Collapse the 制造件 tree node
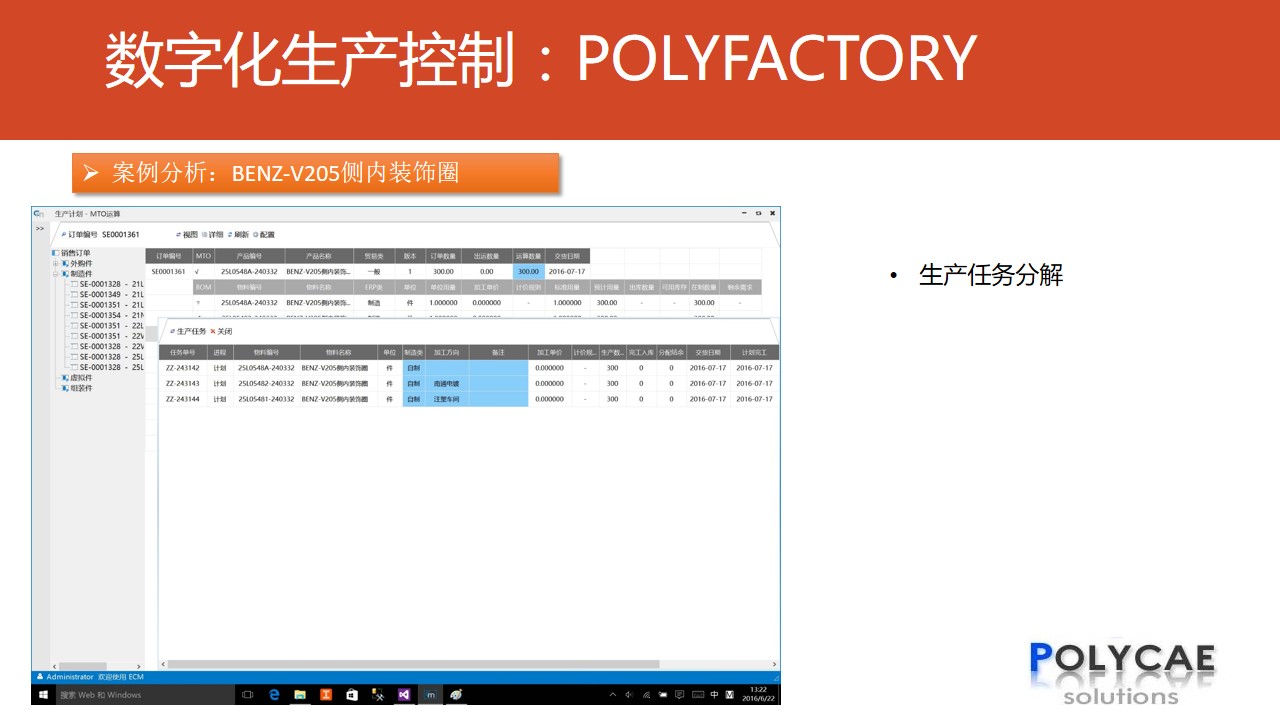The width and height of the screenshot is (1280, 720). (56, 273)
